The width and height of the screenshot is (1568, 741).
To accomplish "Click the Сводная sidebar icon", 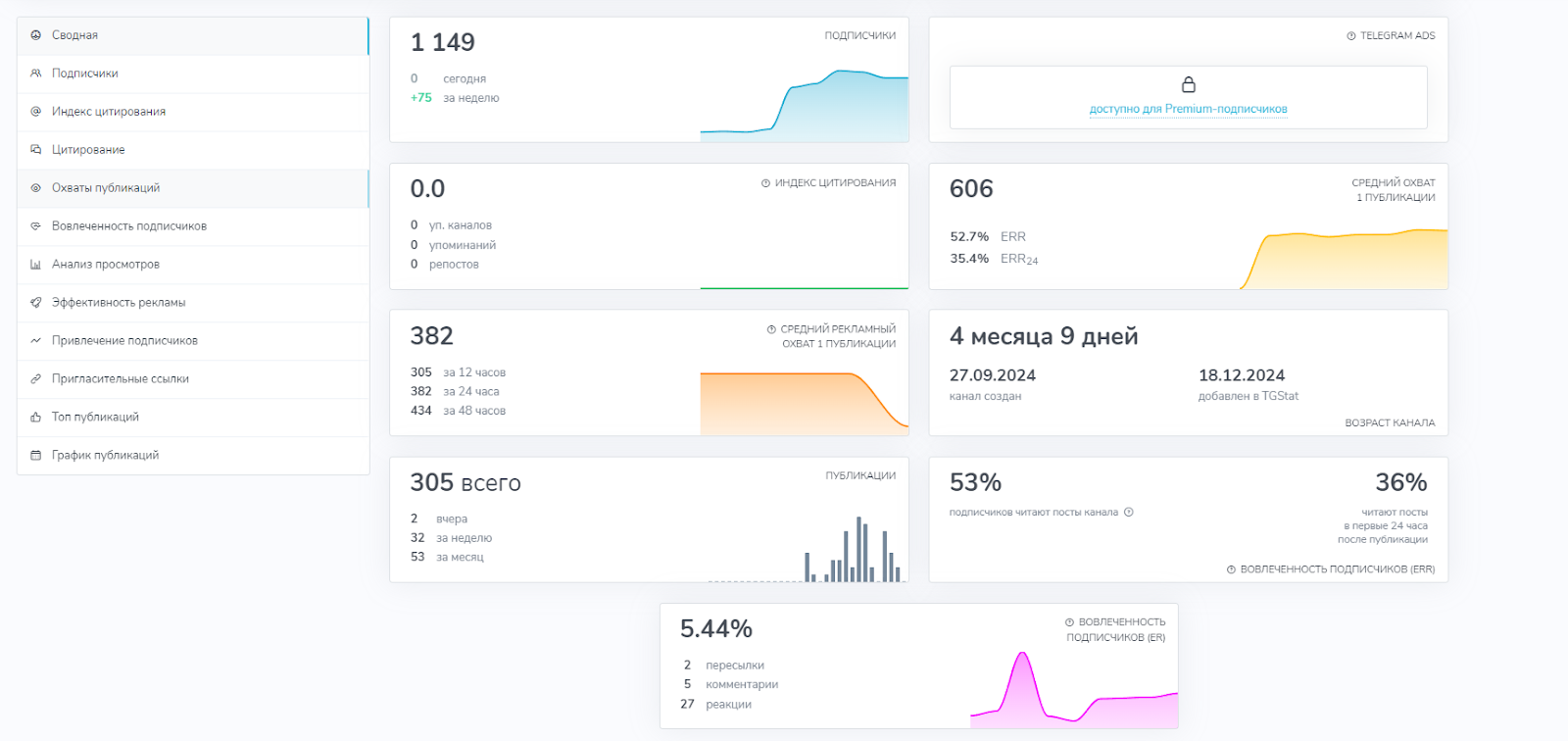I will point(36,35).
